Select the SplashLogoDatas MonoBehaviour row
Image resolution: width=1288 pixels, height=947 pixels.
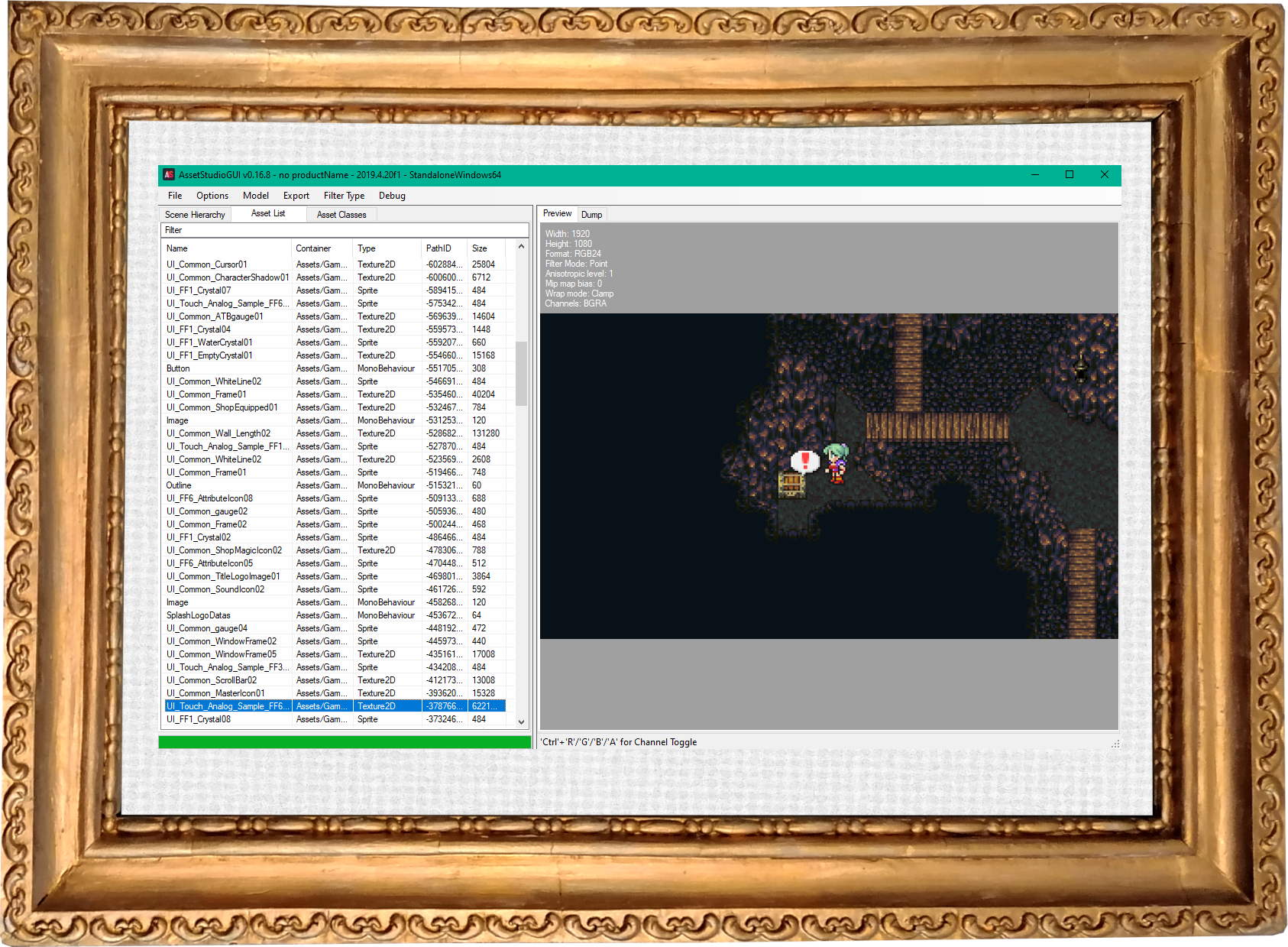click(x=335, y=615)
